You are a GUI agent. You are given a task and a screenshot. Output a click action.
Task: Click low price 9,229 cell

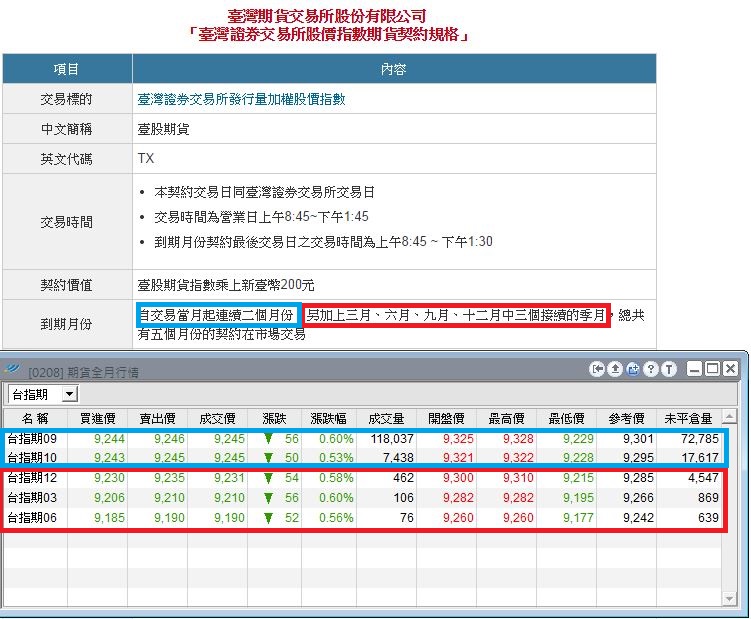click(x=578, y=438)
